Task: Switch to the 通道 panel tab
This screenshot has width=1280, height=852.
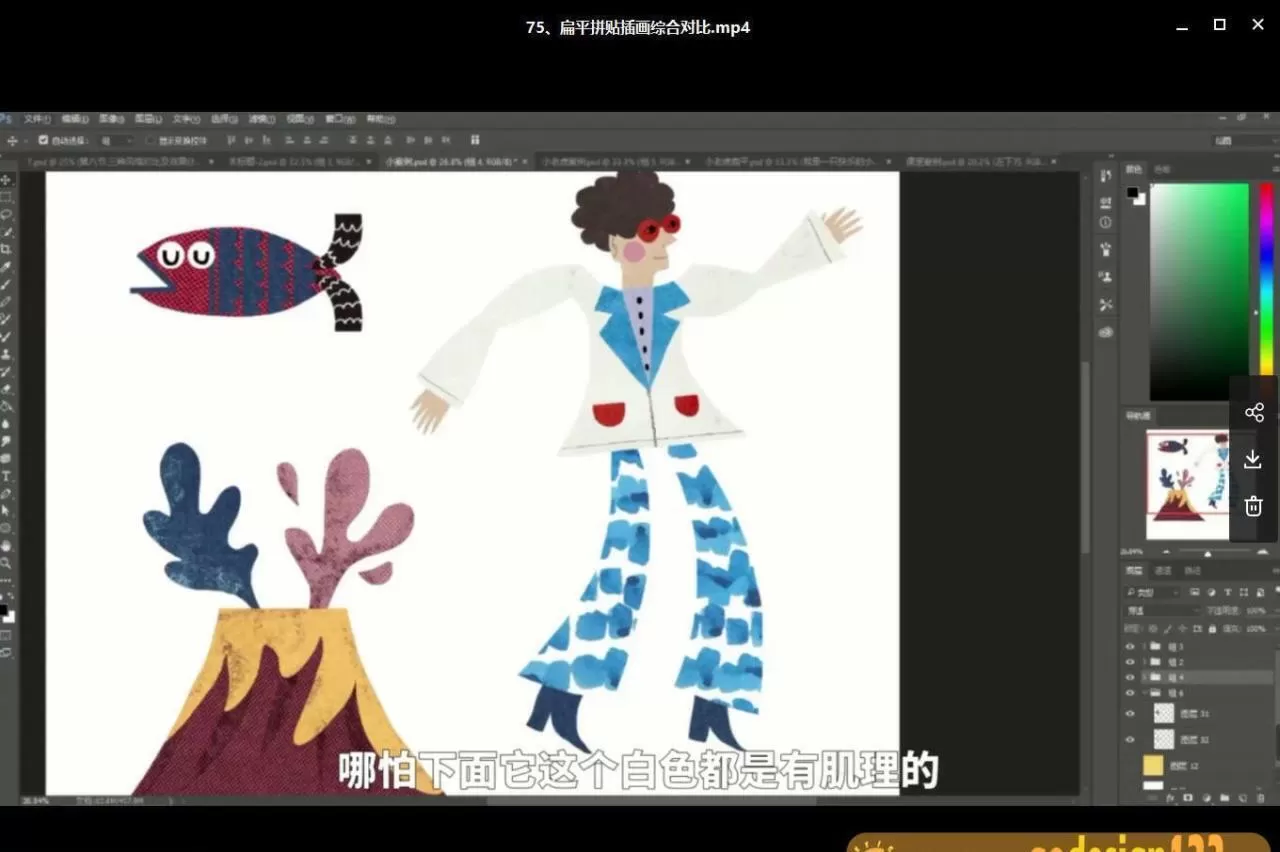Action: [x=1164, y=571]
